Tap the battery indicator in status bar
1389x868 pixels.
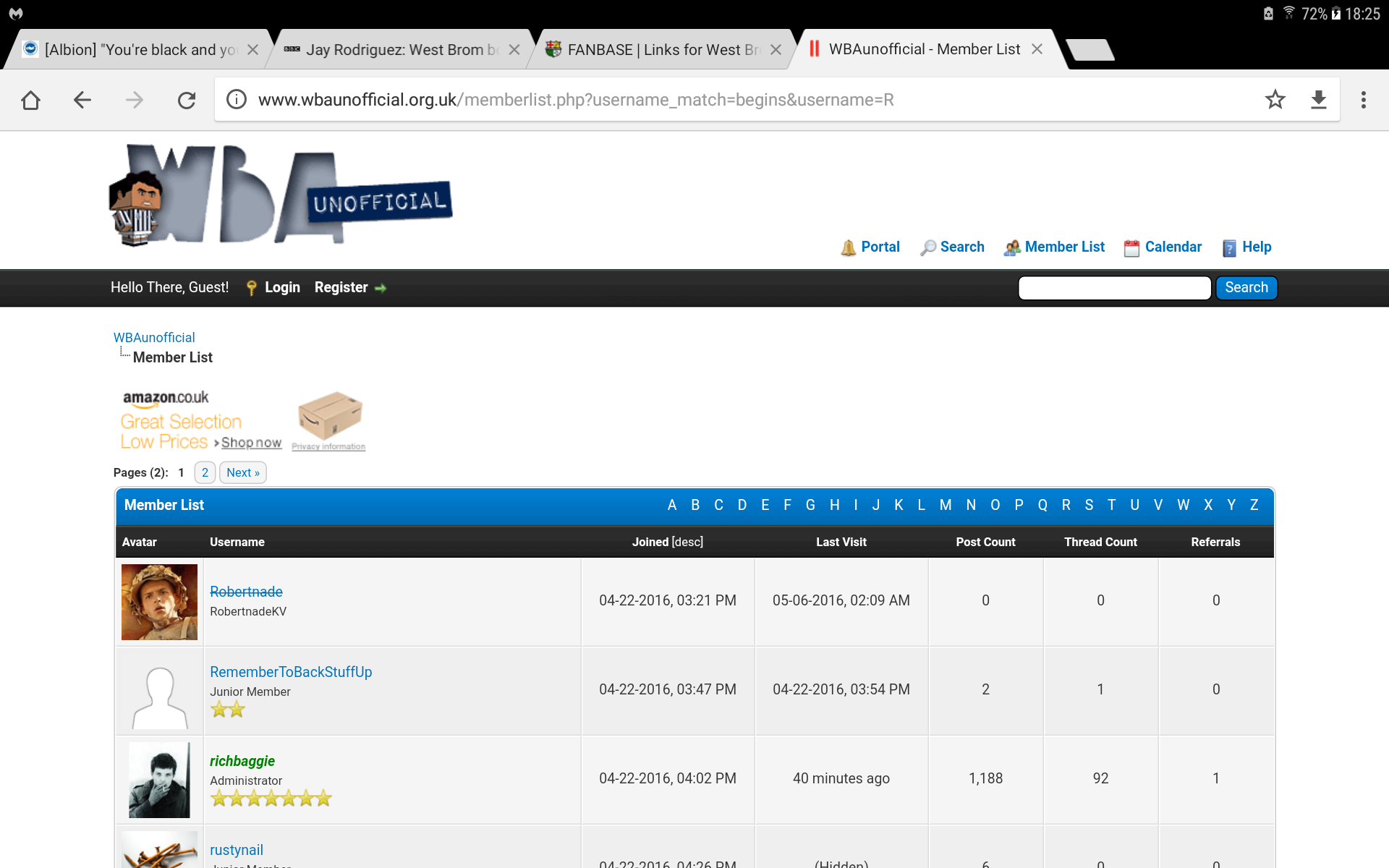tap(1335, 14)
